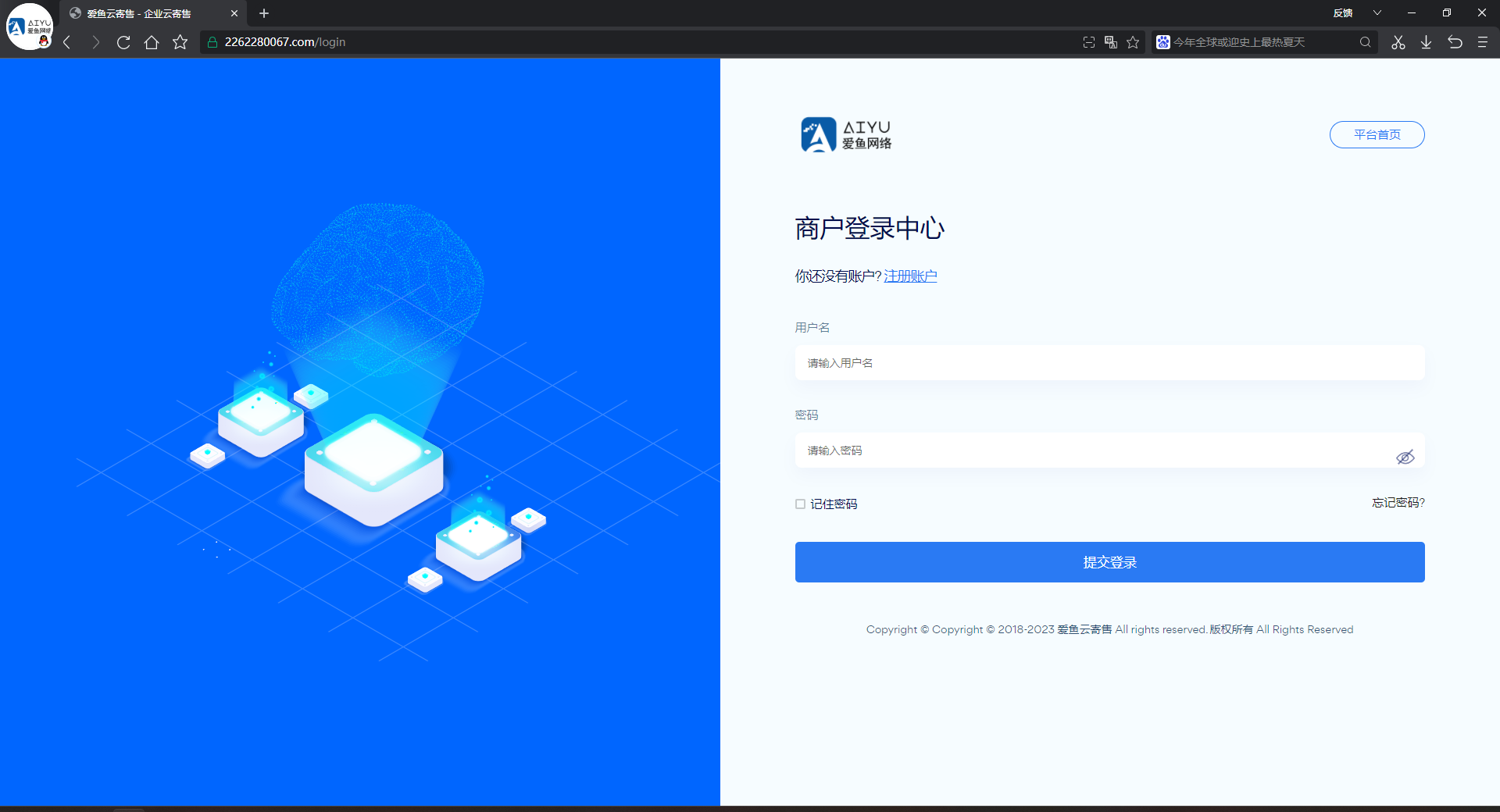Click the undo closed tab icon

[1455, 42]
